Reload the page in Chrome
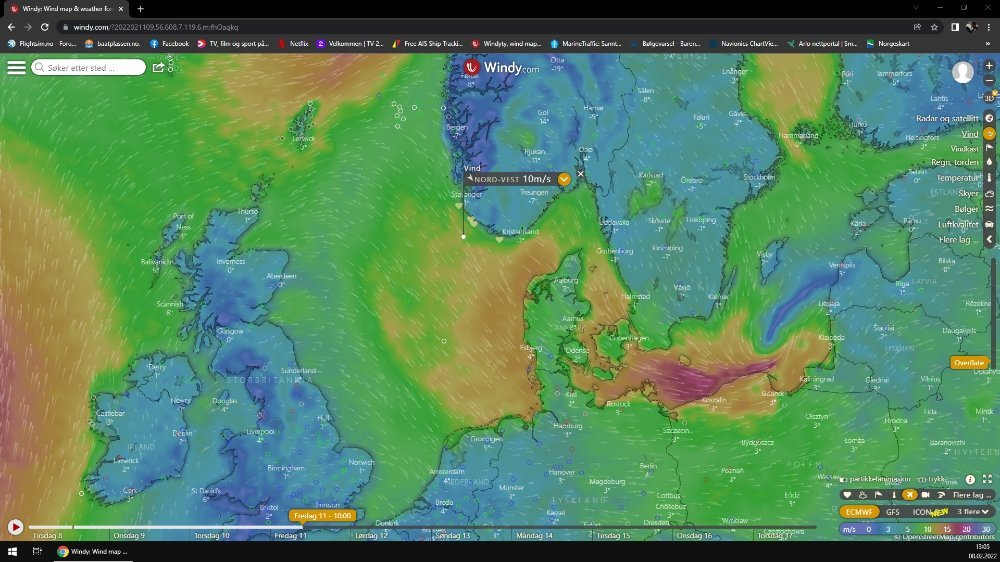This screenshot has height=562, width=1000. (45, 27)
